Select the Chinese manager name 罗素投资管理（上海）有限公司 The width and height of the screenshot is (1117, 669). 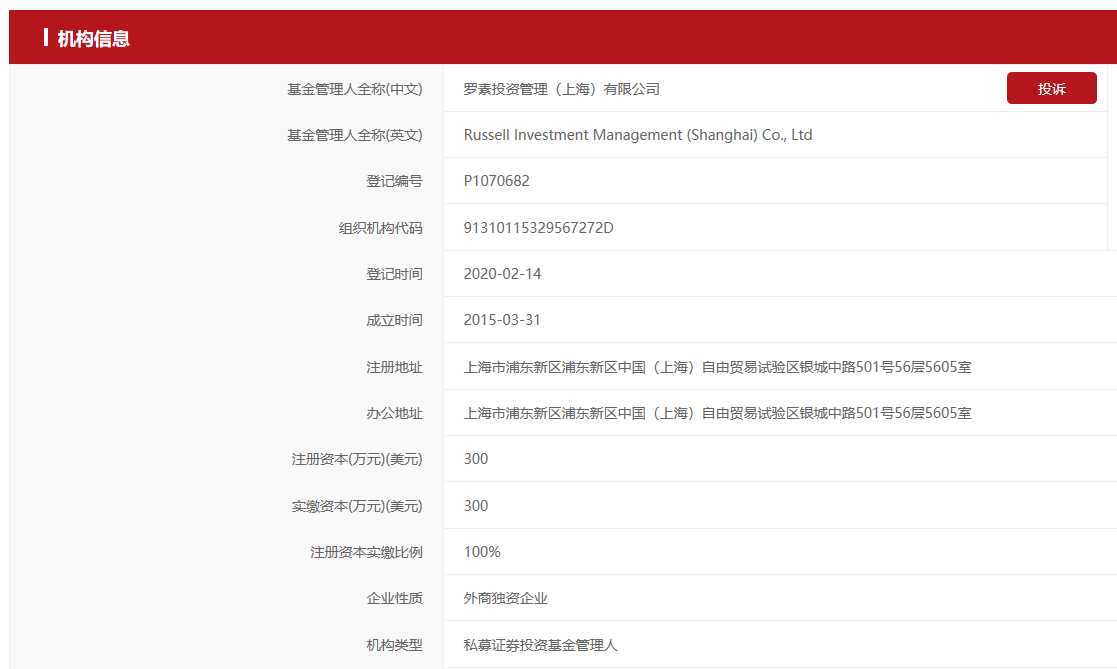coord(561,89)
